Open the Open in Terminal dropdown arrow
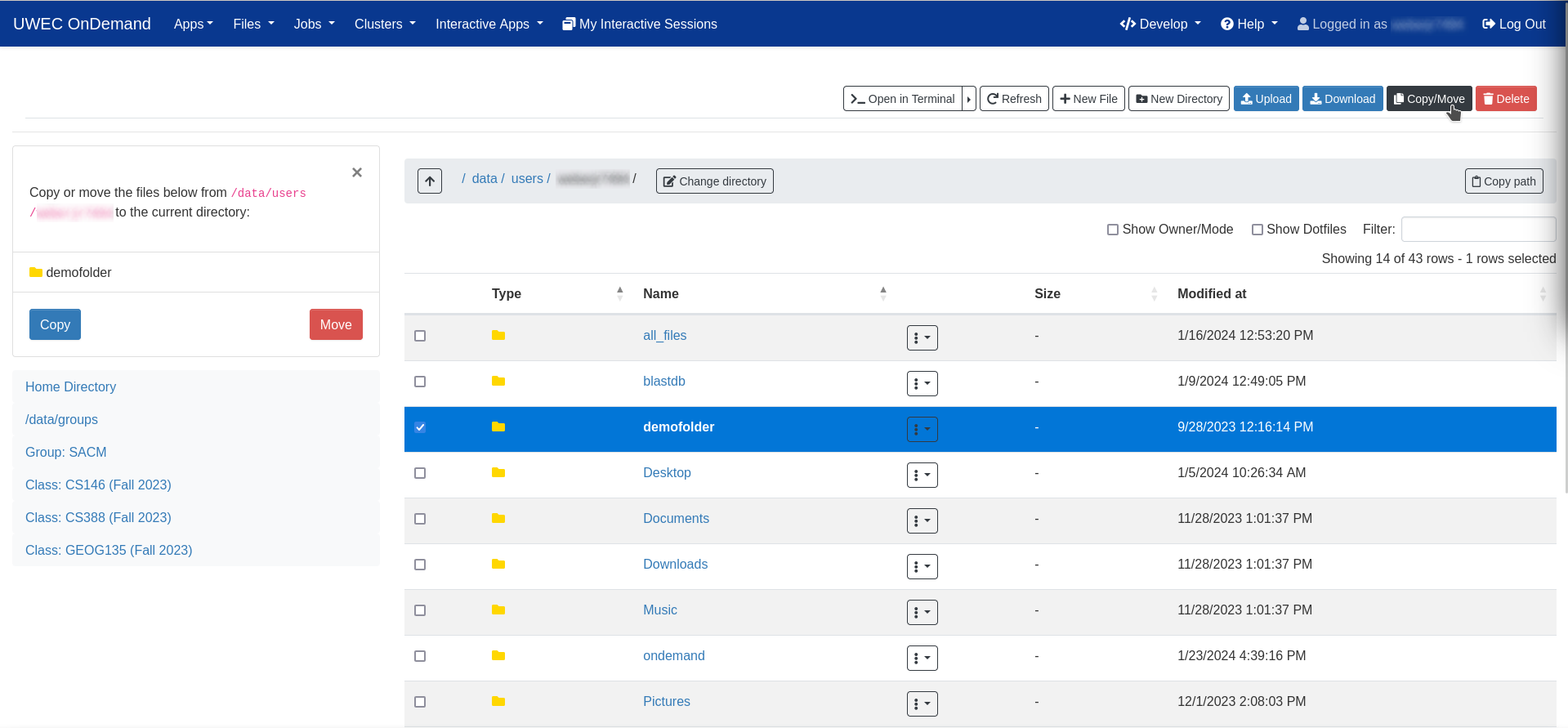The width and height of the screenshot is (1568, 728). tap(969, 99)
